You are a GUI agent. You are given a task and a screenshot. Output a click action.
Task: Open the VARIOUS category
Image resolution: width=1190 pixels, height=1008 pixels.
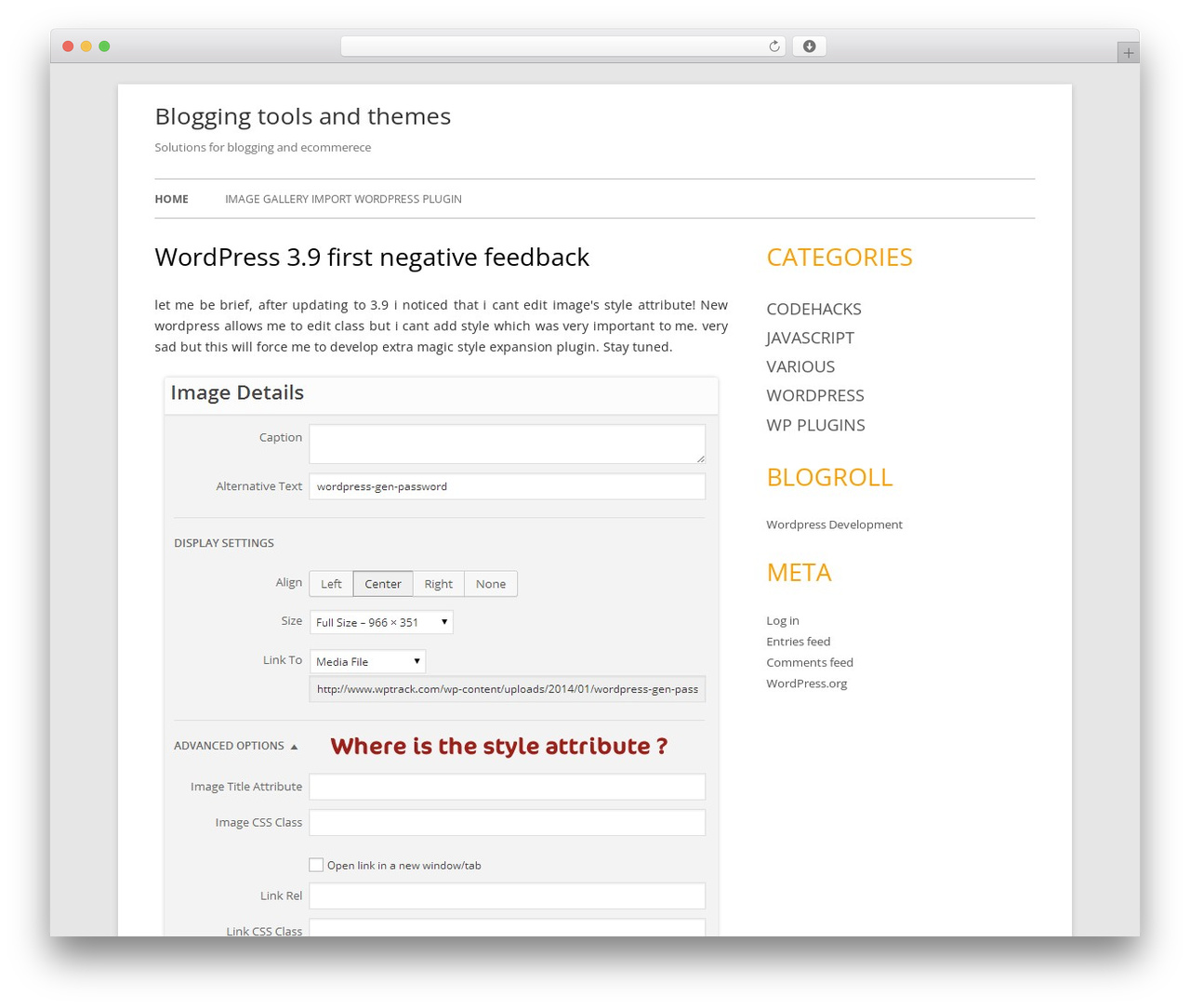(800, 366)
